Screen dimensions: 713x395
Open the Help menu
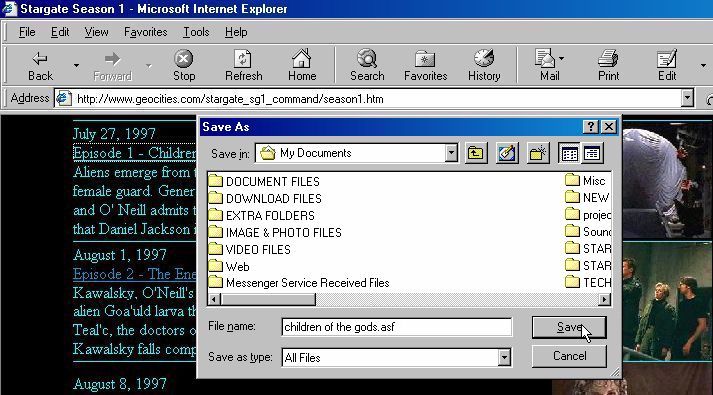236,32
